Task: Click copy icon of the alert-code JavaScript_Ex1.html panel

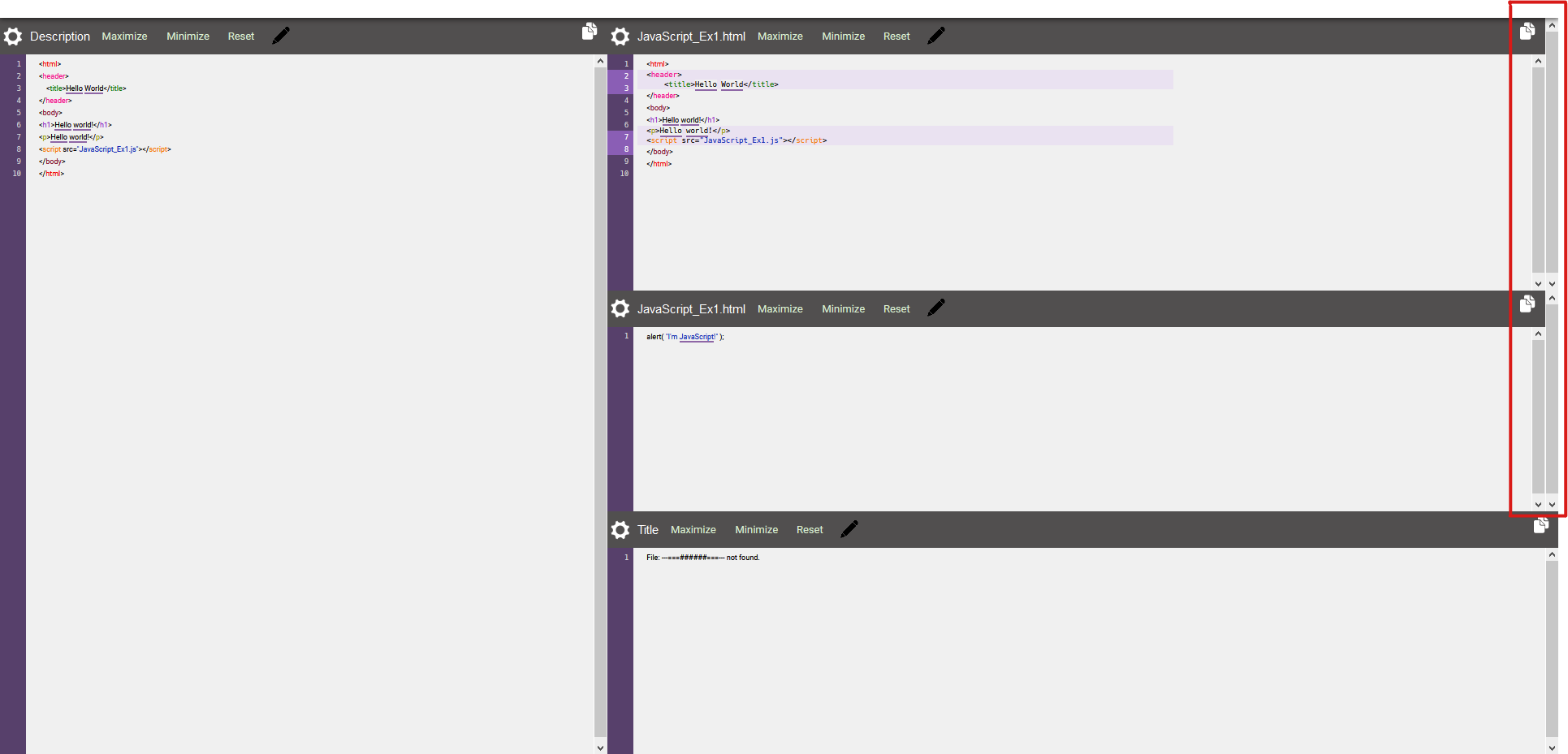Action: (x=1527, y=304)
